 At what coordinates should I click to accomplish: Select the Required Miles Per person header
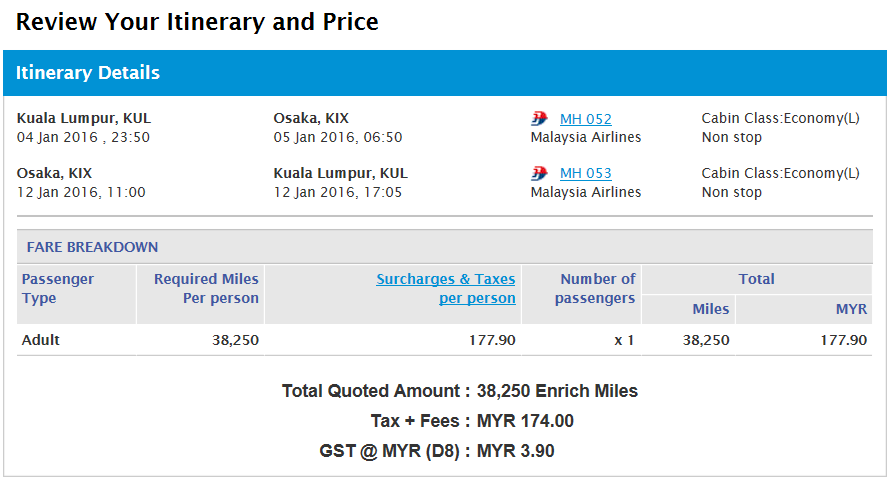[206, 289]
